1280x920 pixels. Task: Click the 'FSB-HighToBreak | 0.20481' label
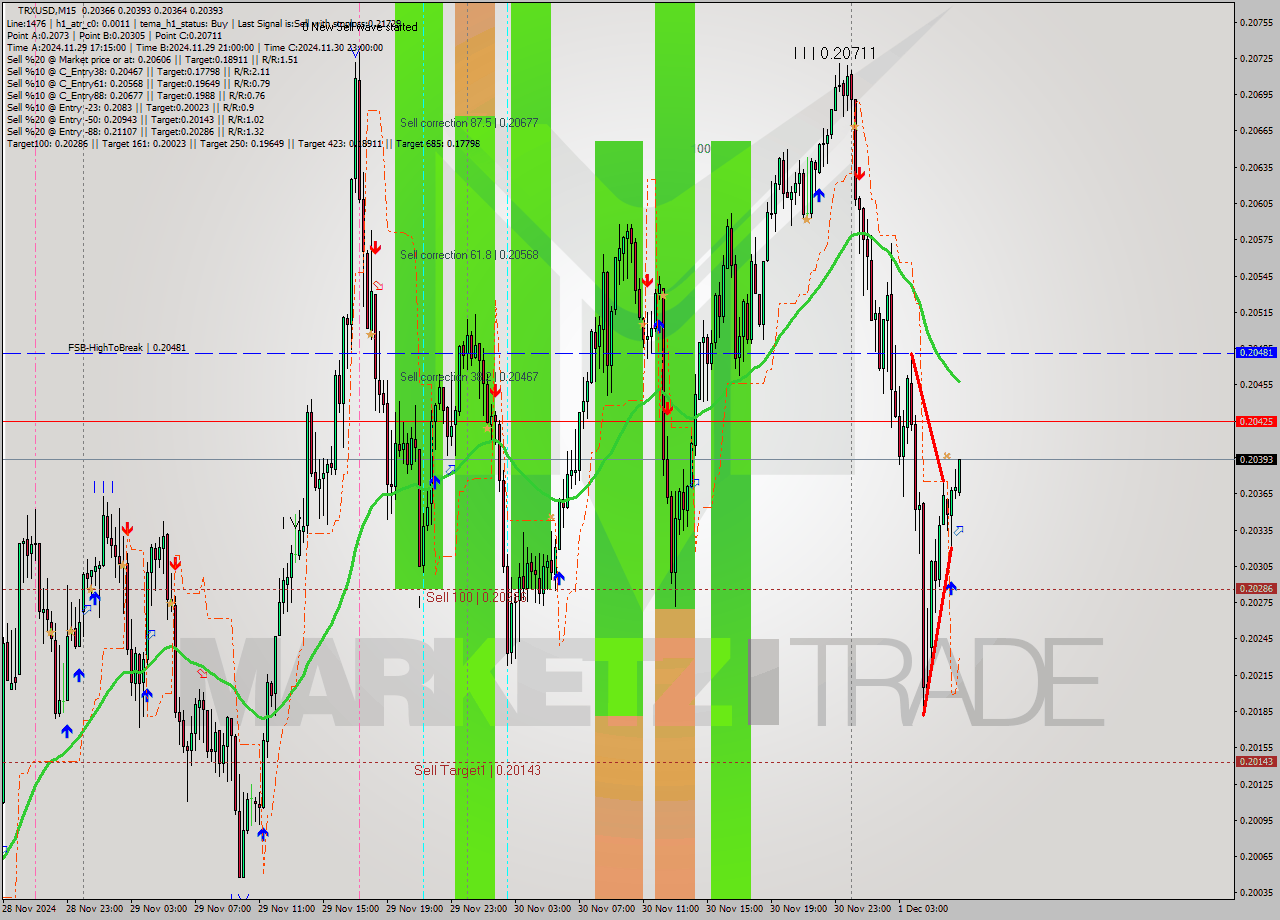click(x=127, y=347)
